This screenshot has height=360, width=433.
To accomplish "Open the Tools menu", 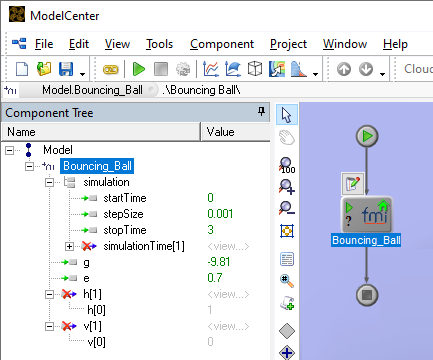I will (160, 44).
